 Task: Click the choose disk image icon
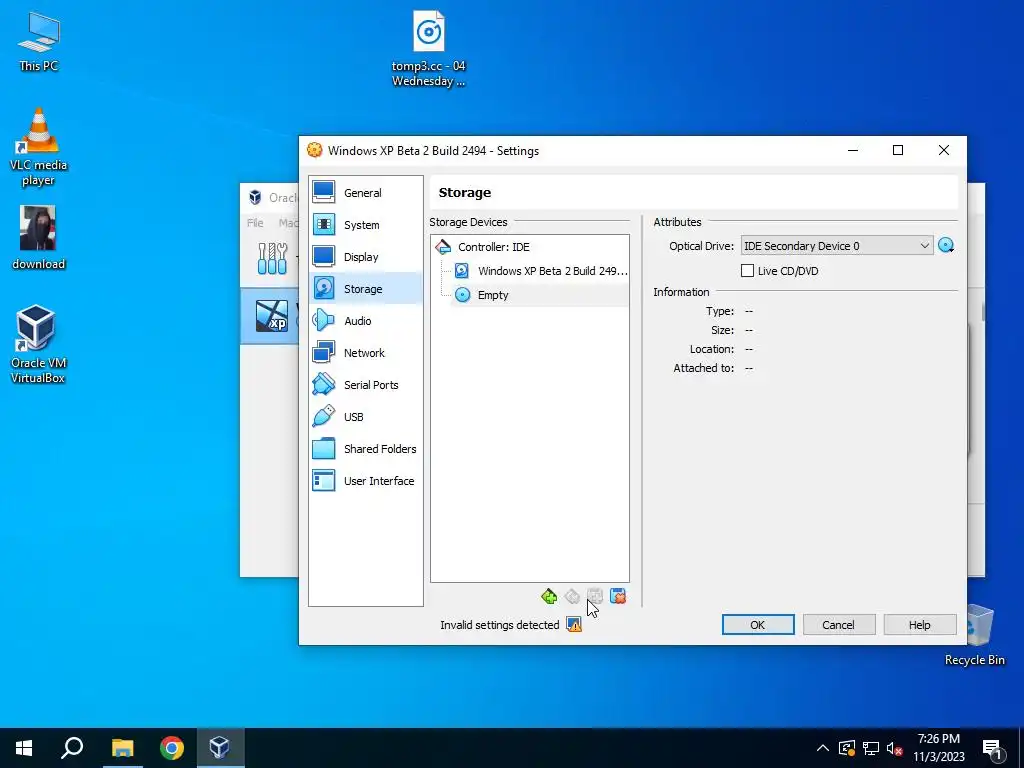coord(946,246)
